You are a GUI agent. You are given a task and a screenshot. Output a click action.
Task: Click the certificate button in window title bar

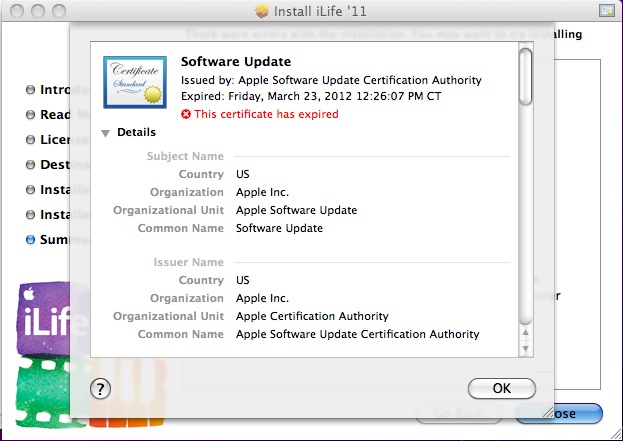click(607, 11)
